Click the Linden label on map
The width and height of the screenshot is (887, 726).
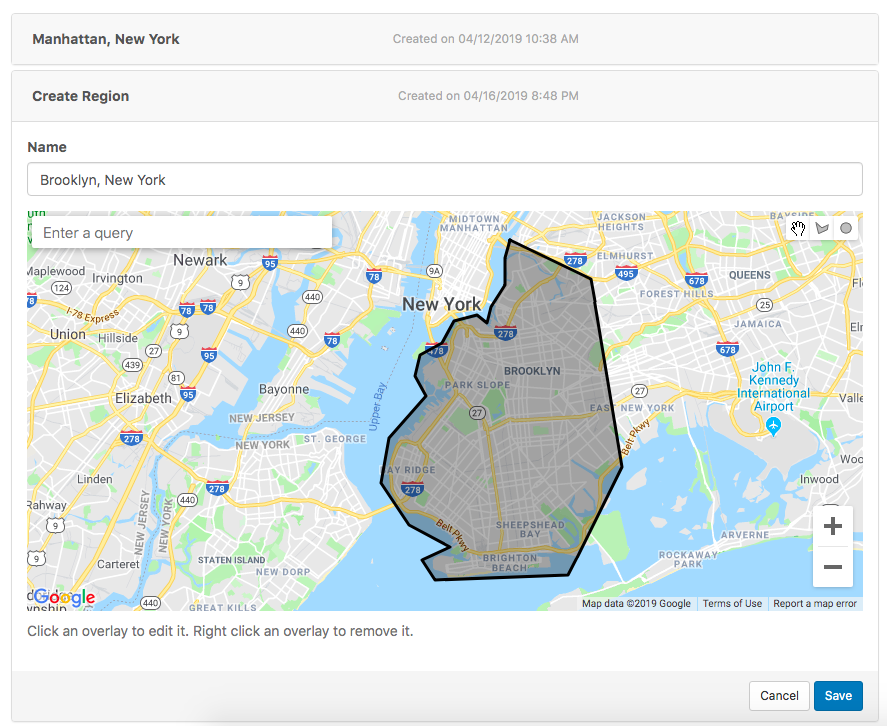[x=94, y=479]
